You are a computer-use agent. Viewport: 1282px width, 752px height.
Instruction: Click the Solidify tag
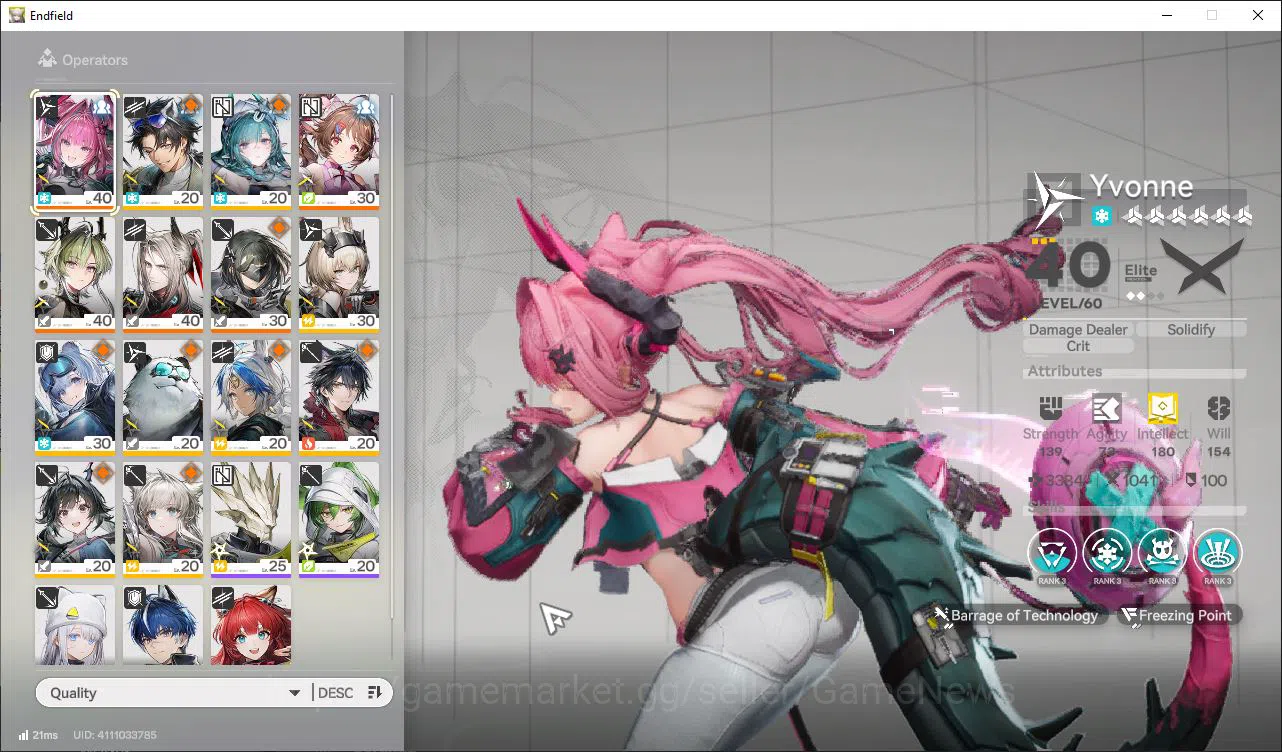pos(1190,329)
